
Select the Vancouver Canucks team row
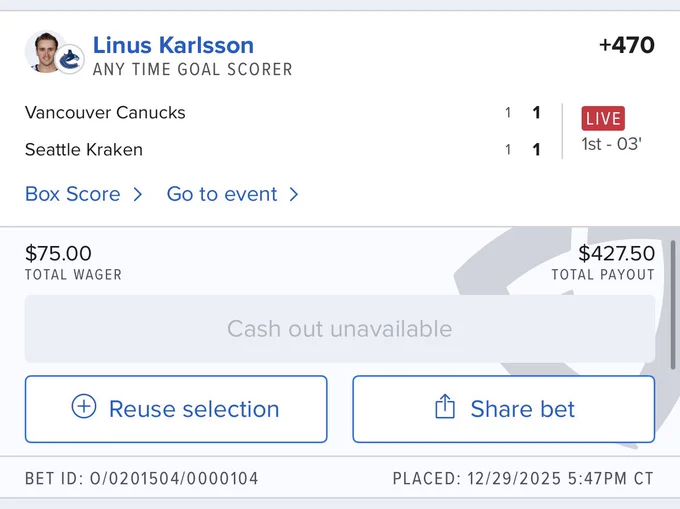[283, 113]
